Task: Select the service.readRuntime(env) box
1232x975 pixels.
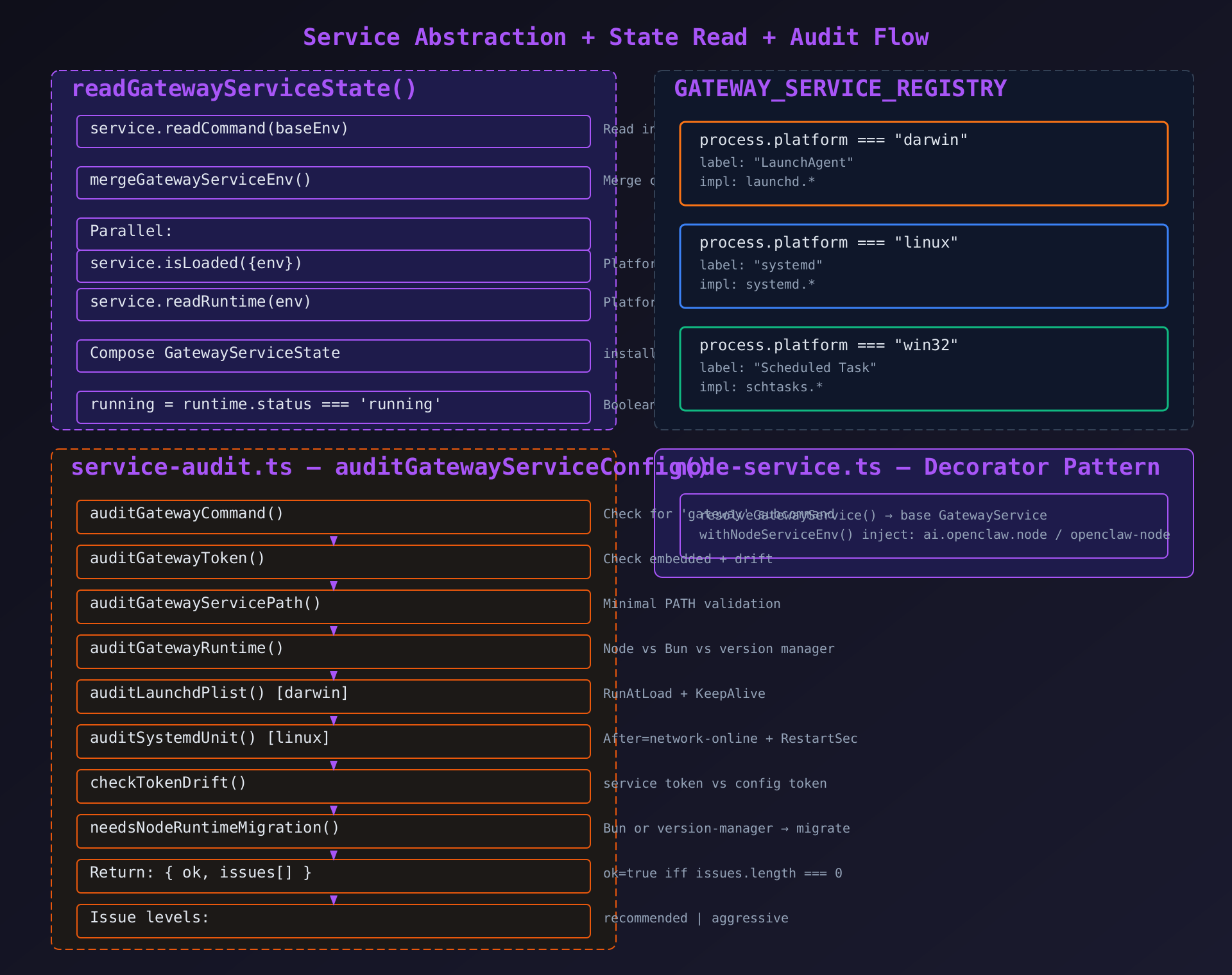Action: point(333,305)
